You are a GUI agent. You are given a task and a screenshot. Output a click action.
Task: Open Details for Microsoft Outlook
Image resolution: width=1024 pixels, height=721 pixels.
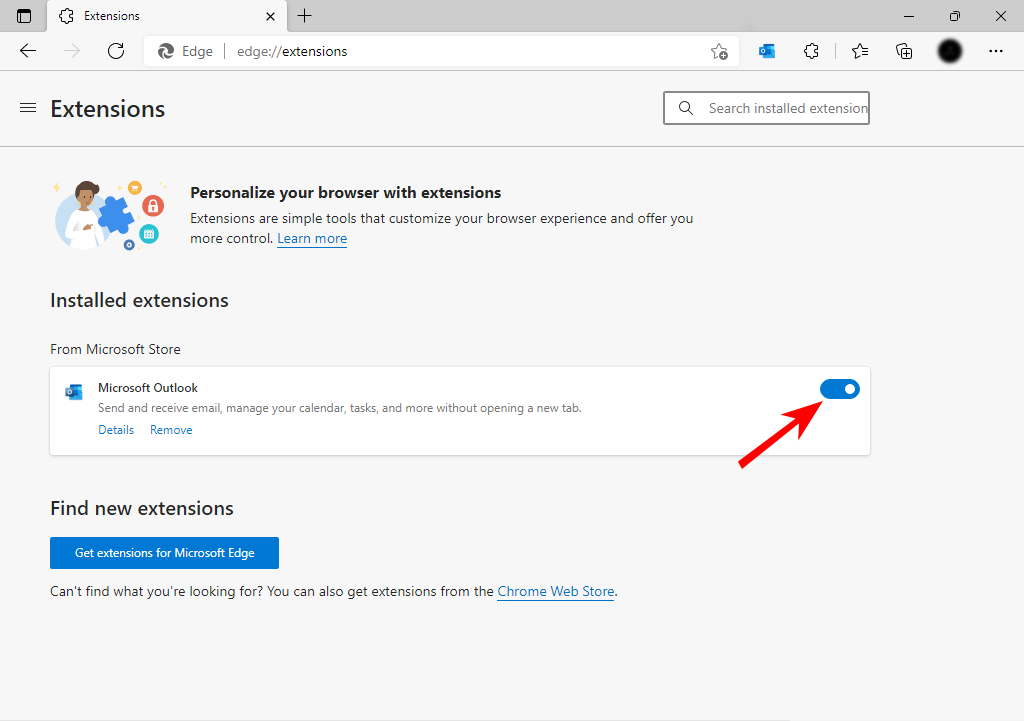pos(116,430)
